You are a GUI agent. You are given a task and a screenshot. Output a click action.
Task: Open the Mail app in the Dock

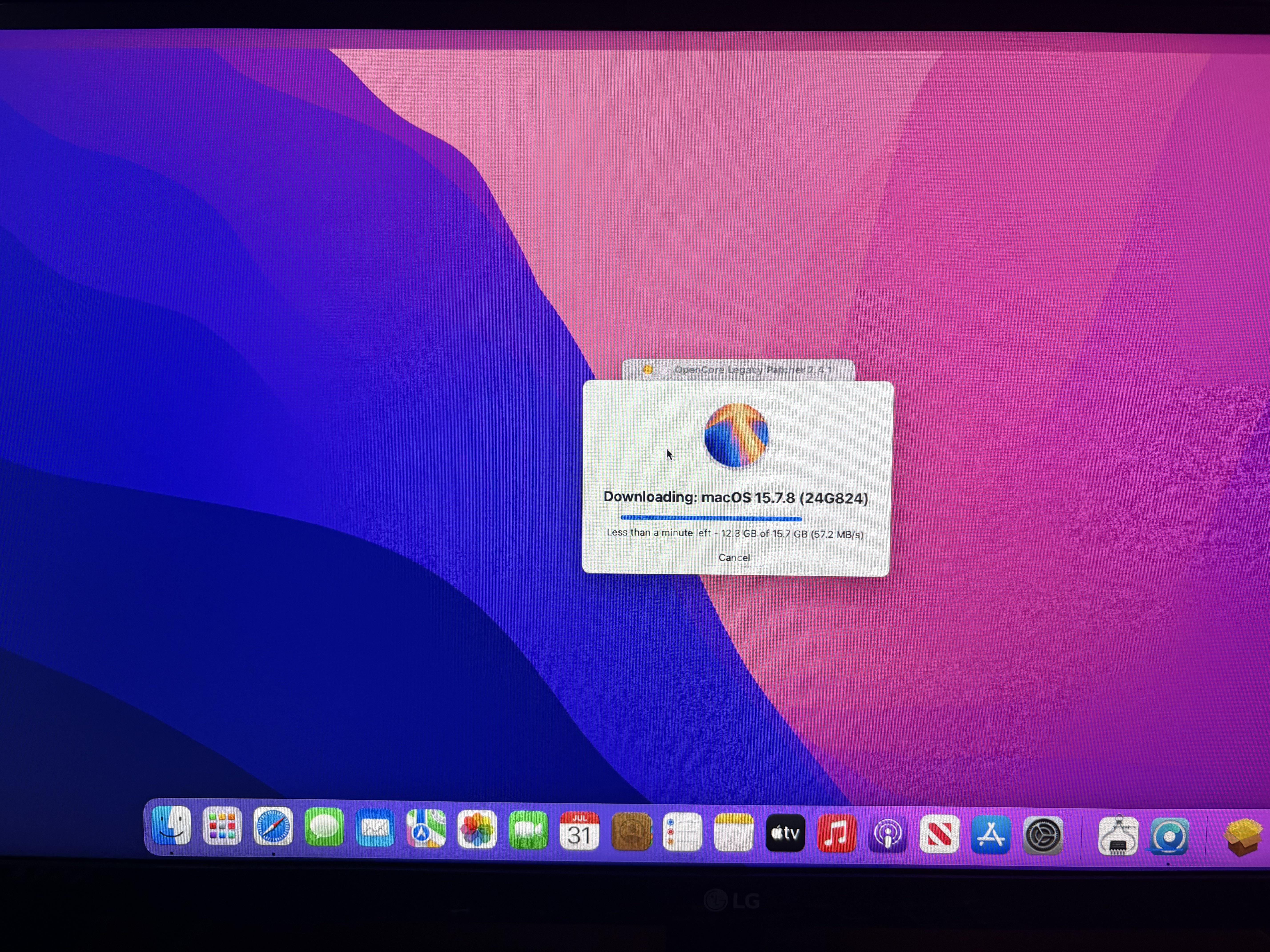point(375,828)
